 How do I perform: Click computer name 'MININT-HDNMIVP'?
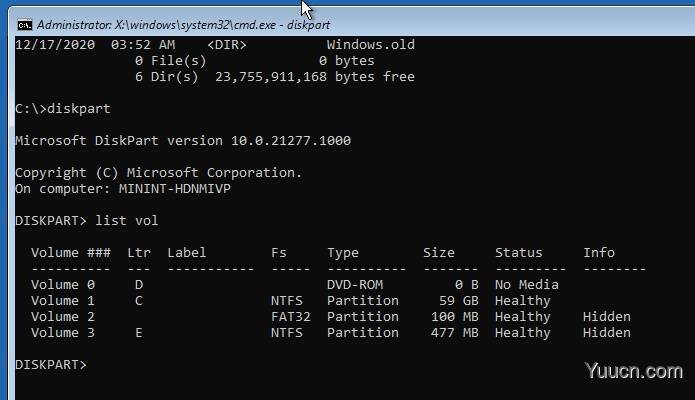[175, 188]
